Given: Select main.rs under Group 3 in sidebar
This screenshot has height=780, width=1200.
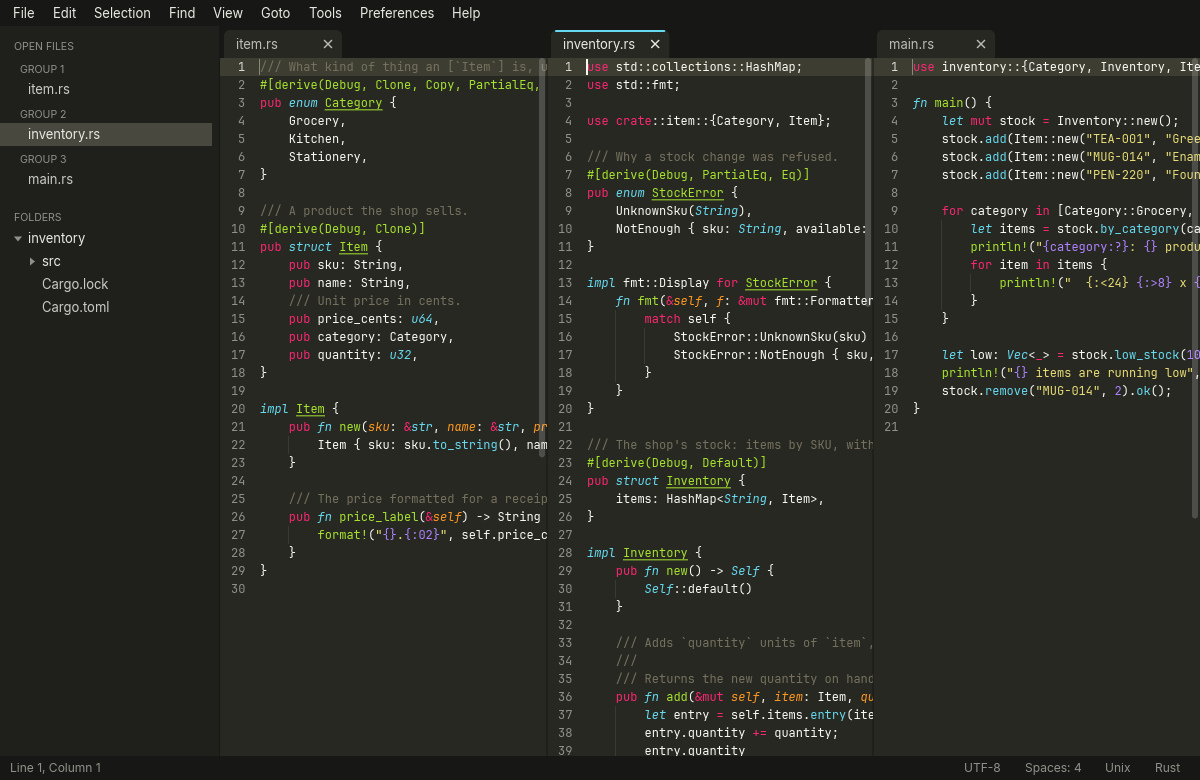Looking at the screenshot, I should coord(106,179).
